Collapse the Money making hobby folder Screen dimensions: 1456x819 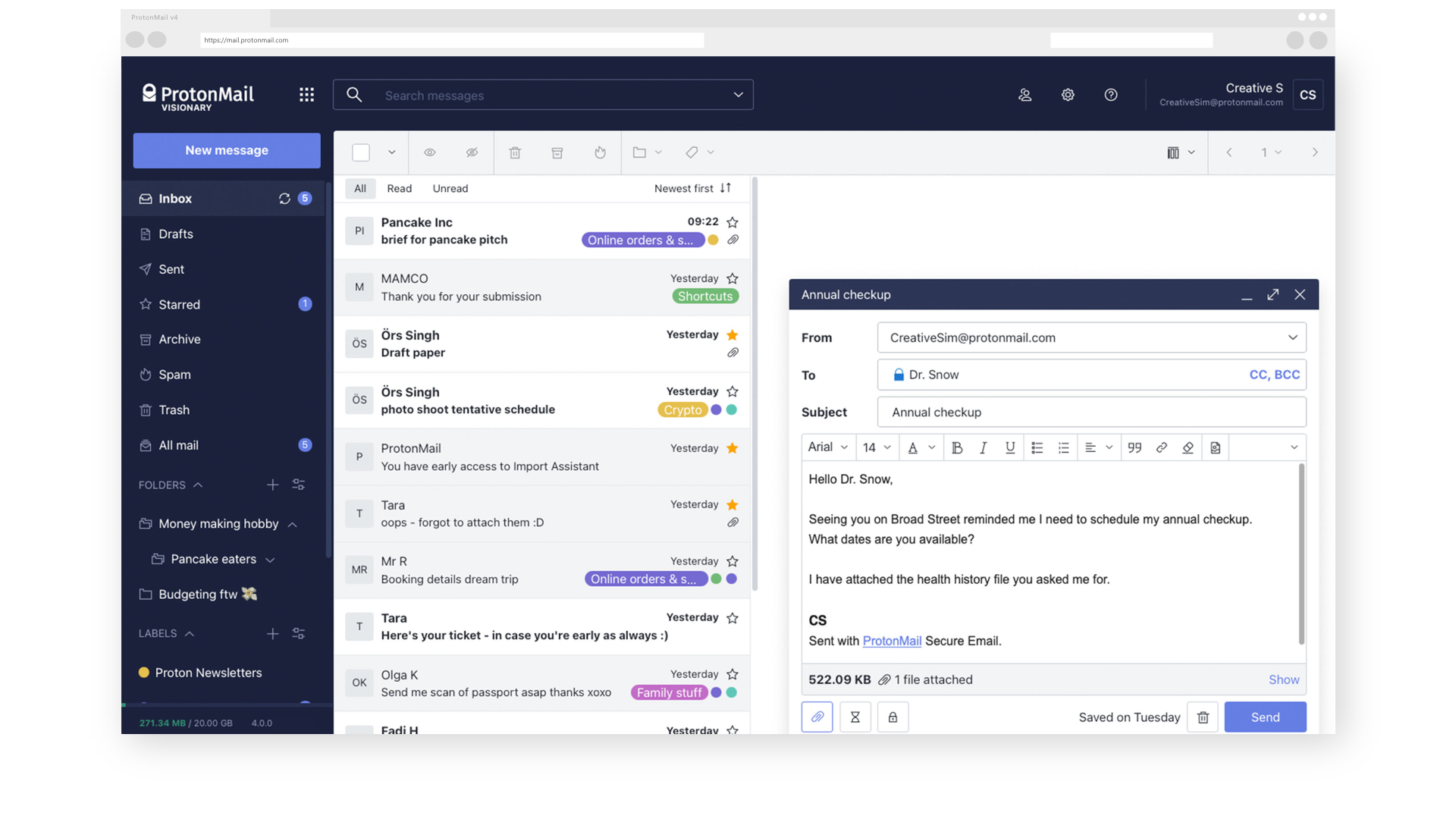(293, 524)
